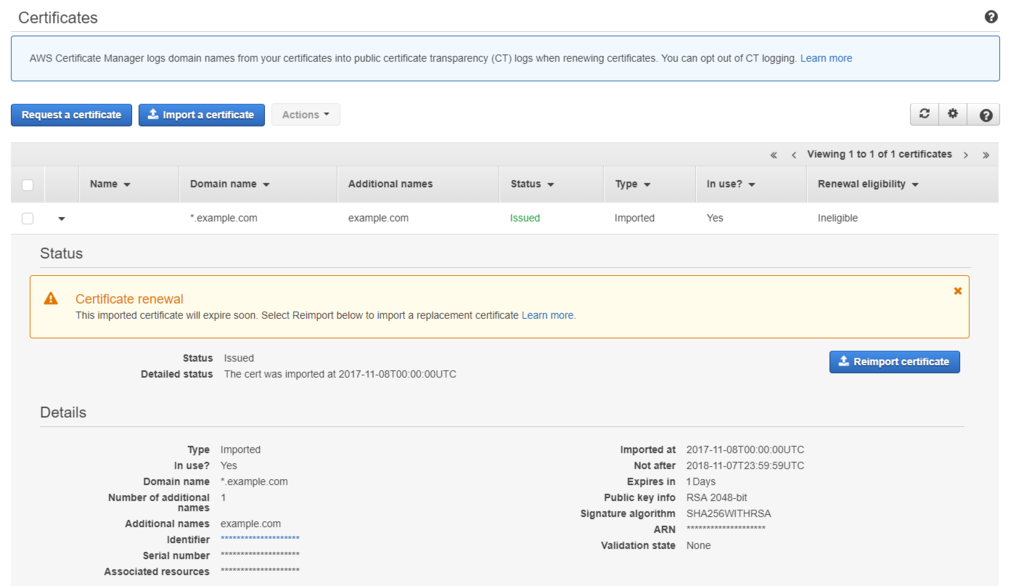Viewport: 1024px width, 586px height.
Task: Click the masked ARN value
Action: click(x=726, y=529)
